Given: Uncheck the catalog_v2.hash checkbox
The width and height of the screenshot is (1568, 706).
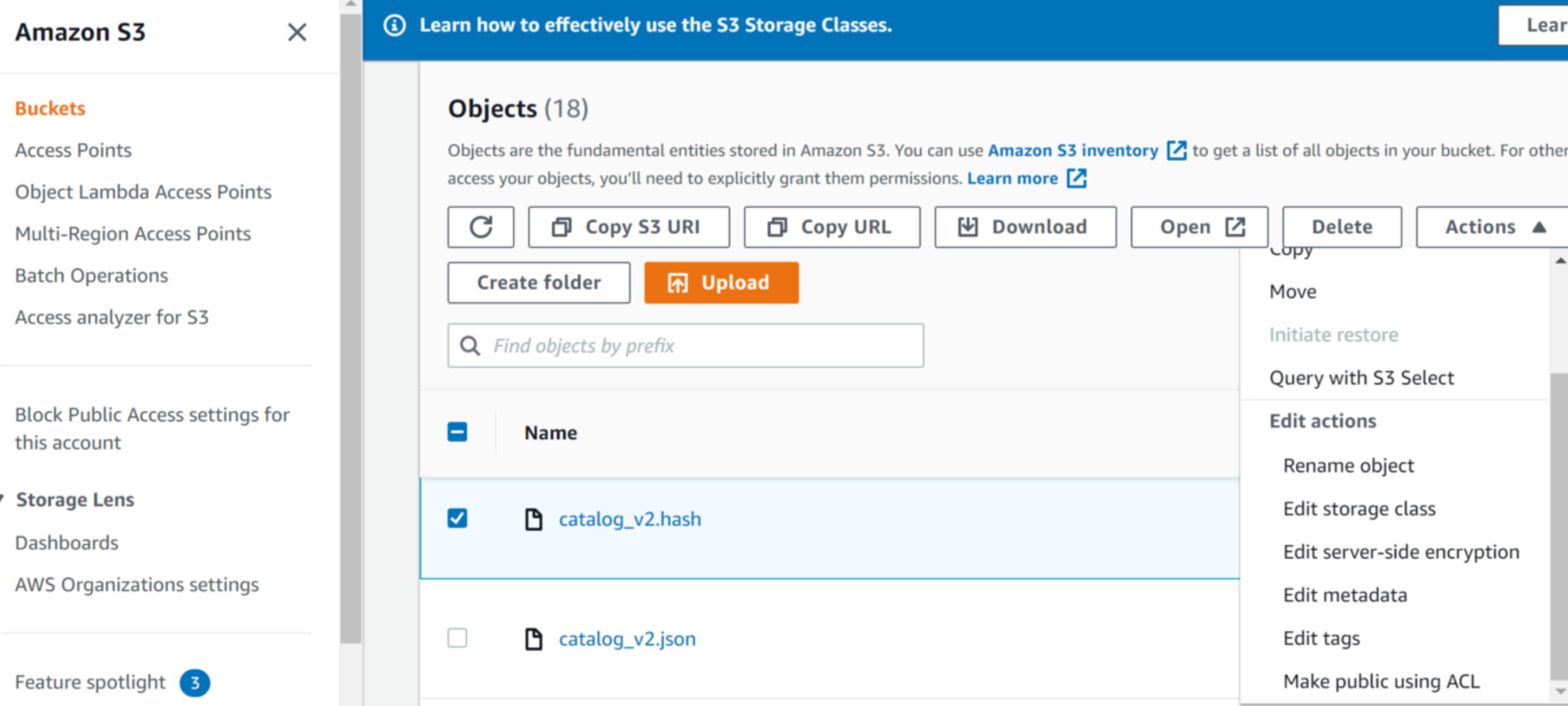Looking at the screenshot, I should pos(457,519).
